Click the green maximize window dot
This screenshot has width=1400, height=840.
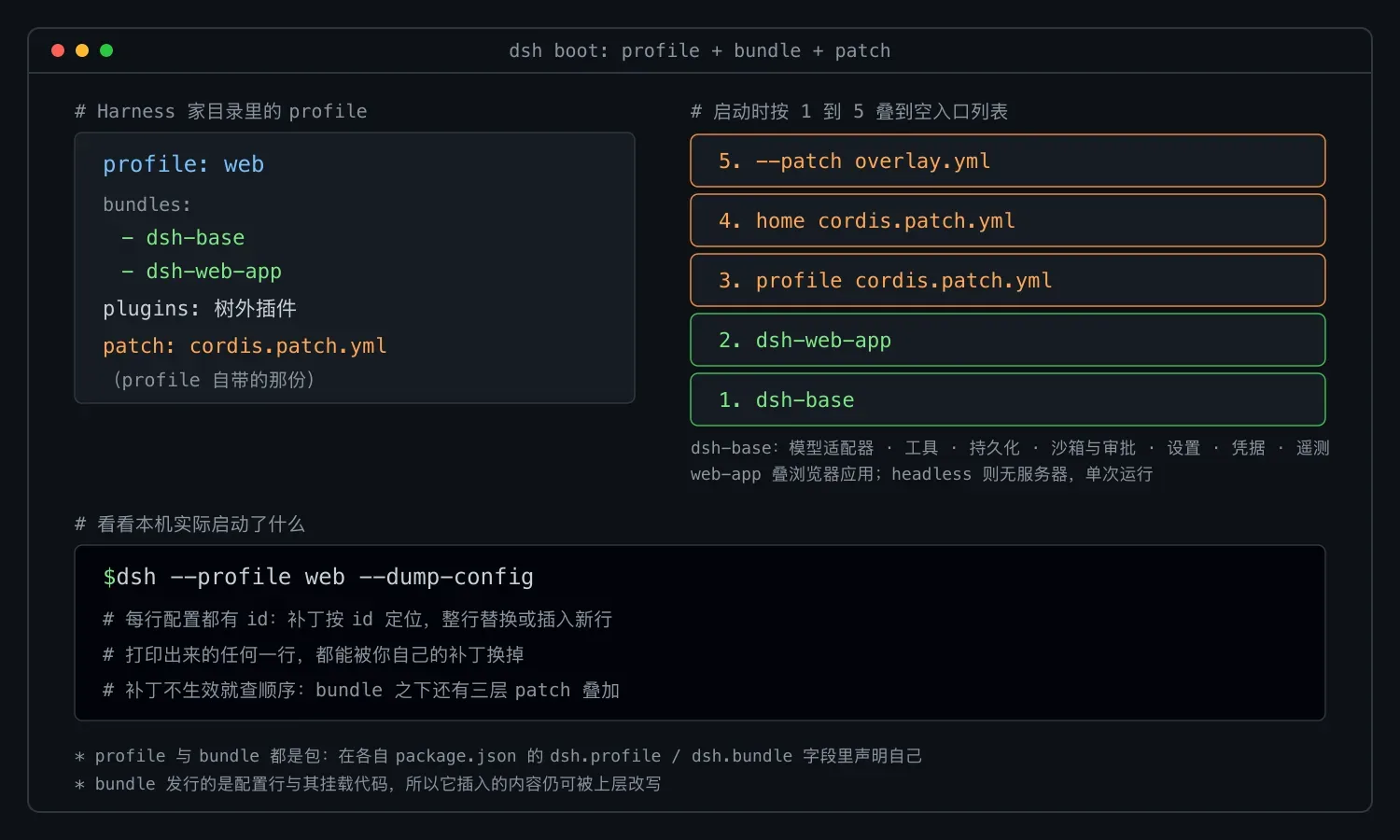[106, 50]
